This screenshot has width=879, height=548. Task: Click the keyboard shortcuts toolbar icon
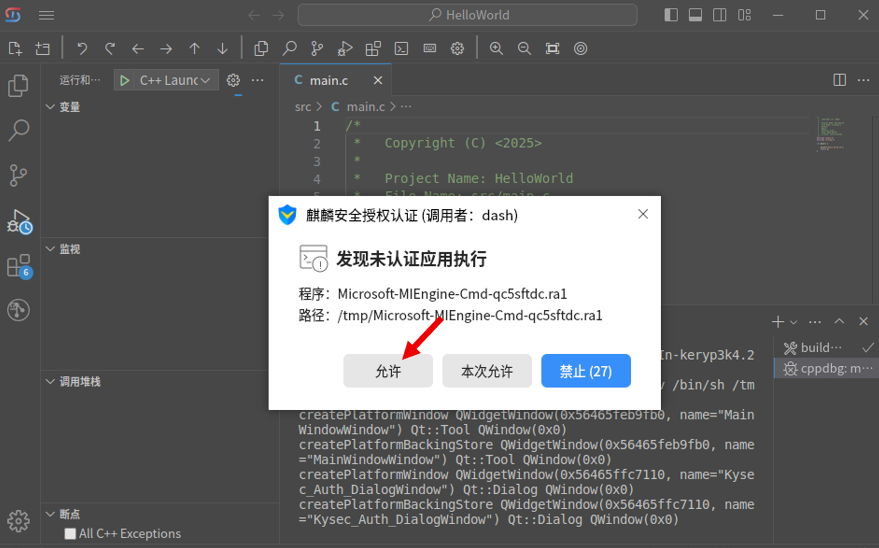[430, 49]
